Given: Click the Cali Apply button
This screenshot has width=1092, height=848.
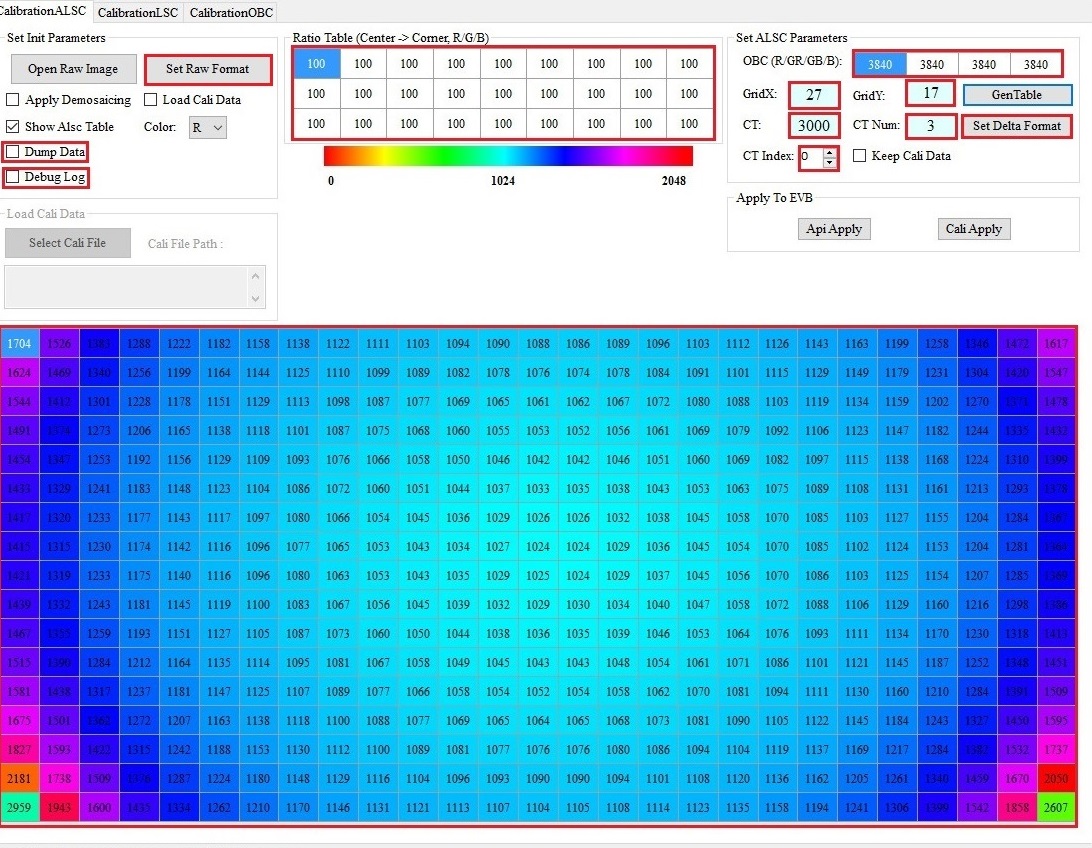Looking at the screenshot, I should click(973, 228).
